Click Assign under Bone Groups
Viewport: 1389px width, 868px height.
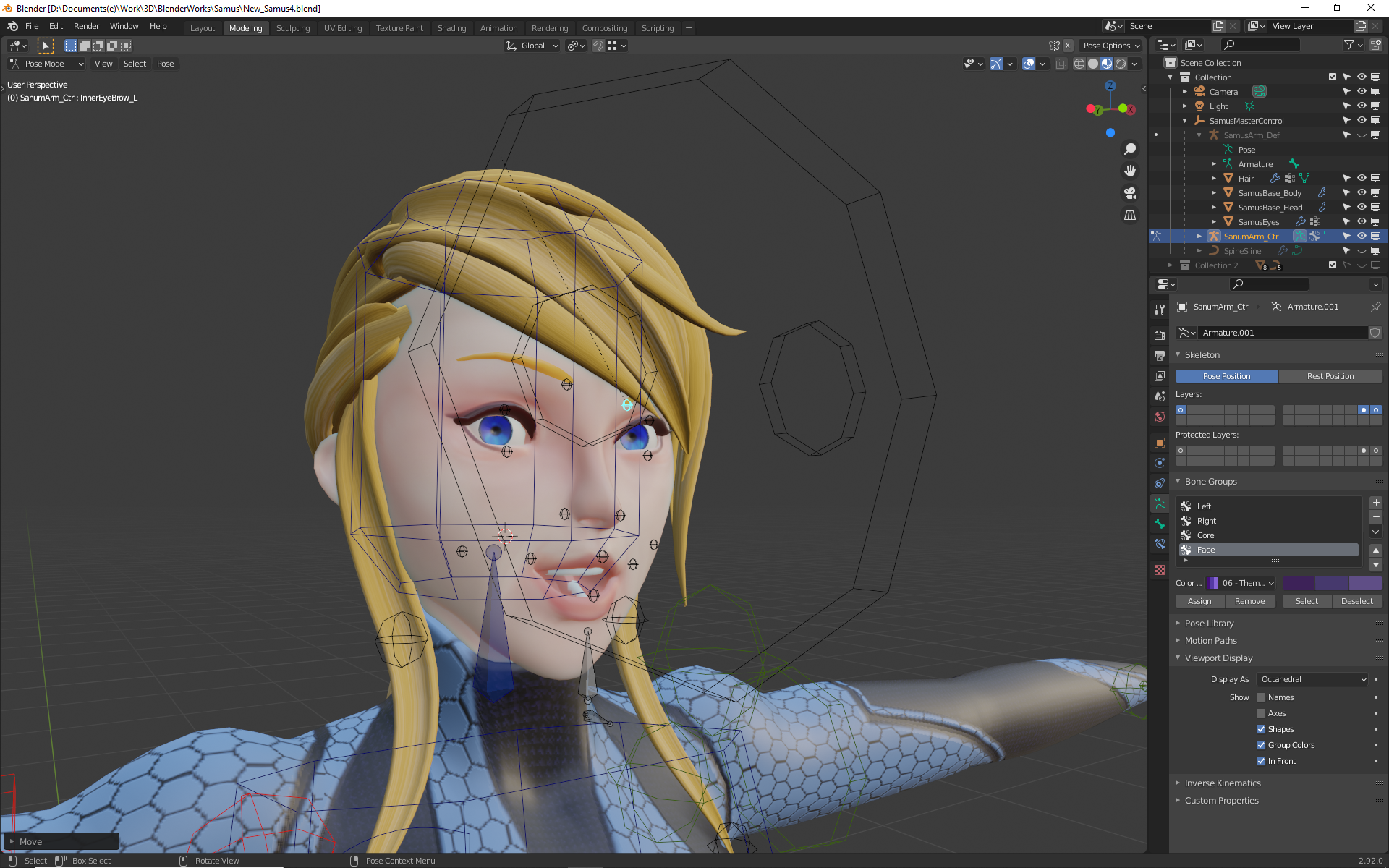click(x=1199, y=600)
